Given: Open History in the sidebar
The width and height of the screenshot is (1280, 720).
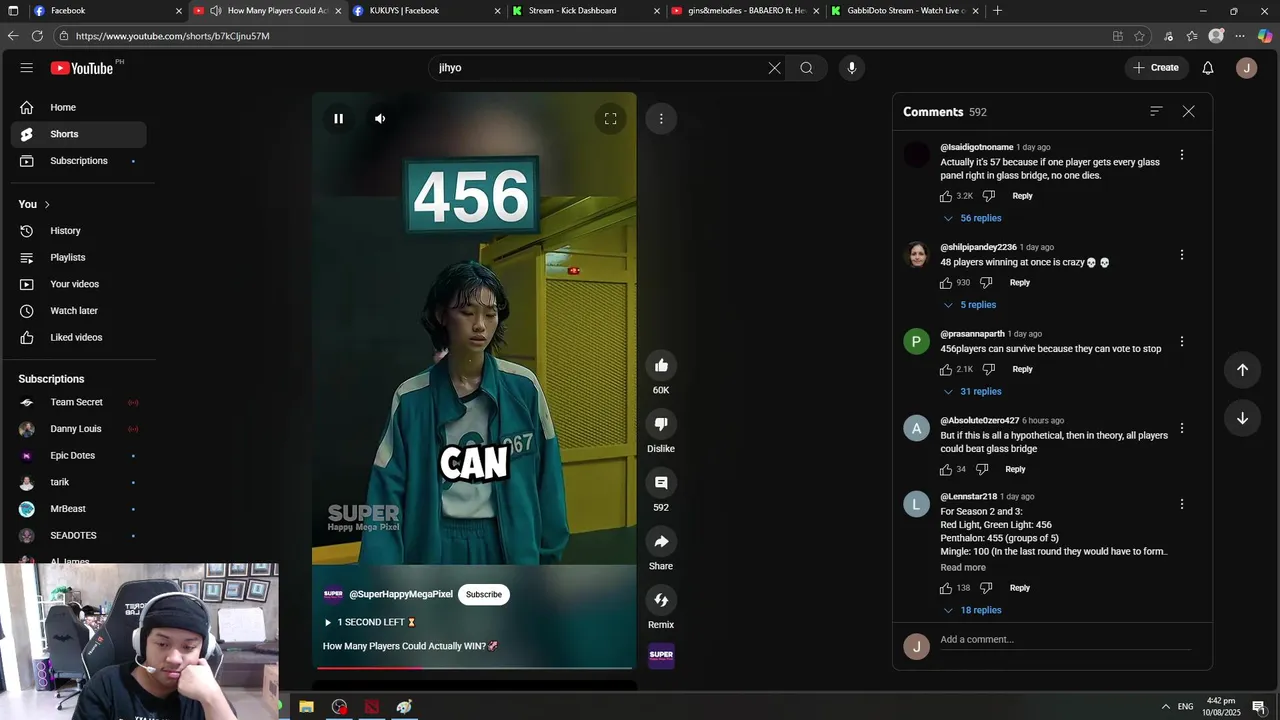Looking at the screenshot, I should (x=78, y=231).
